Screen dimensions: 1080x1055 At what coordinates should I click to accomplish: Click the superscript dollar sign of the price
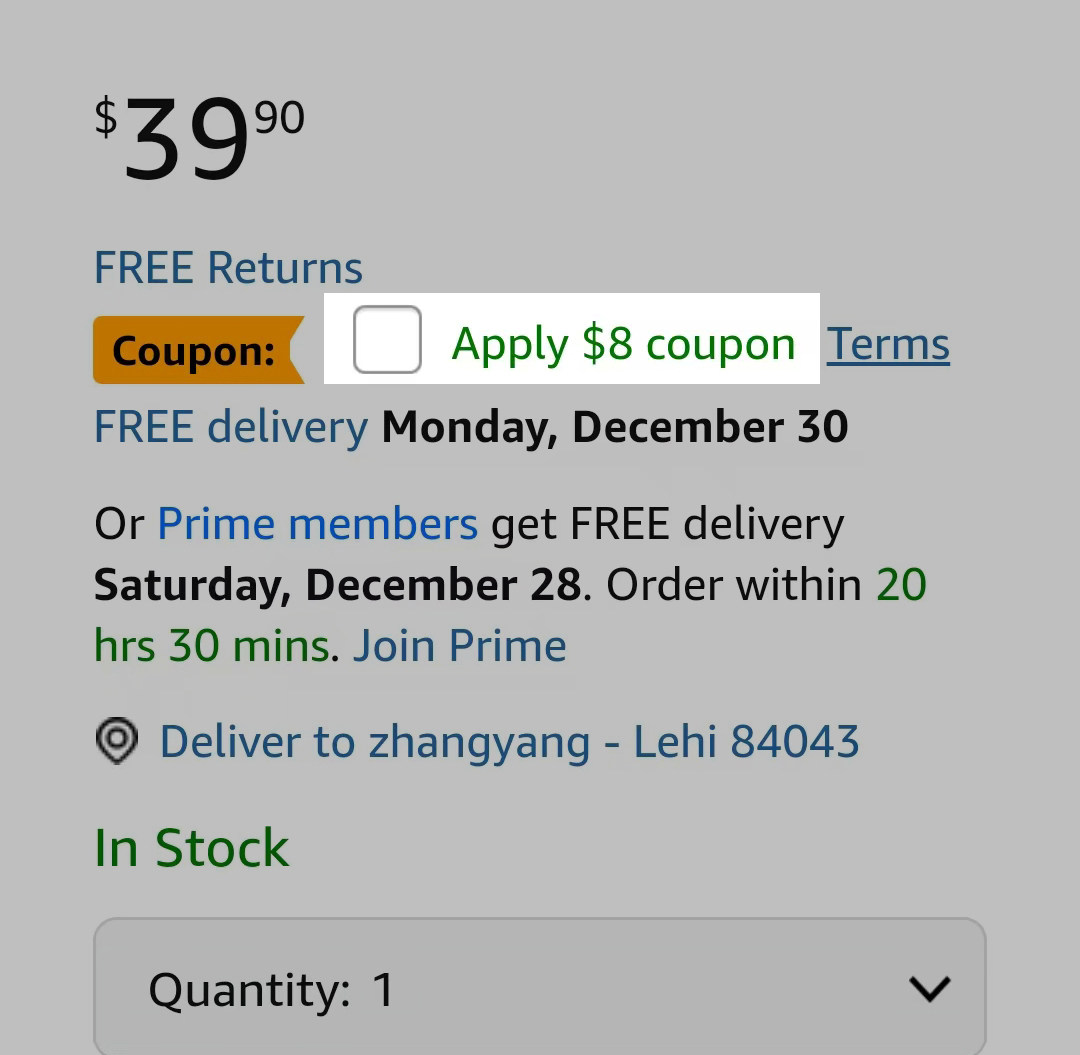click(106, 118)
